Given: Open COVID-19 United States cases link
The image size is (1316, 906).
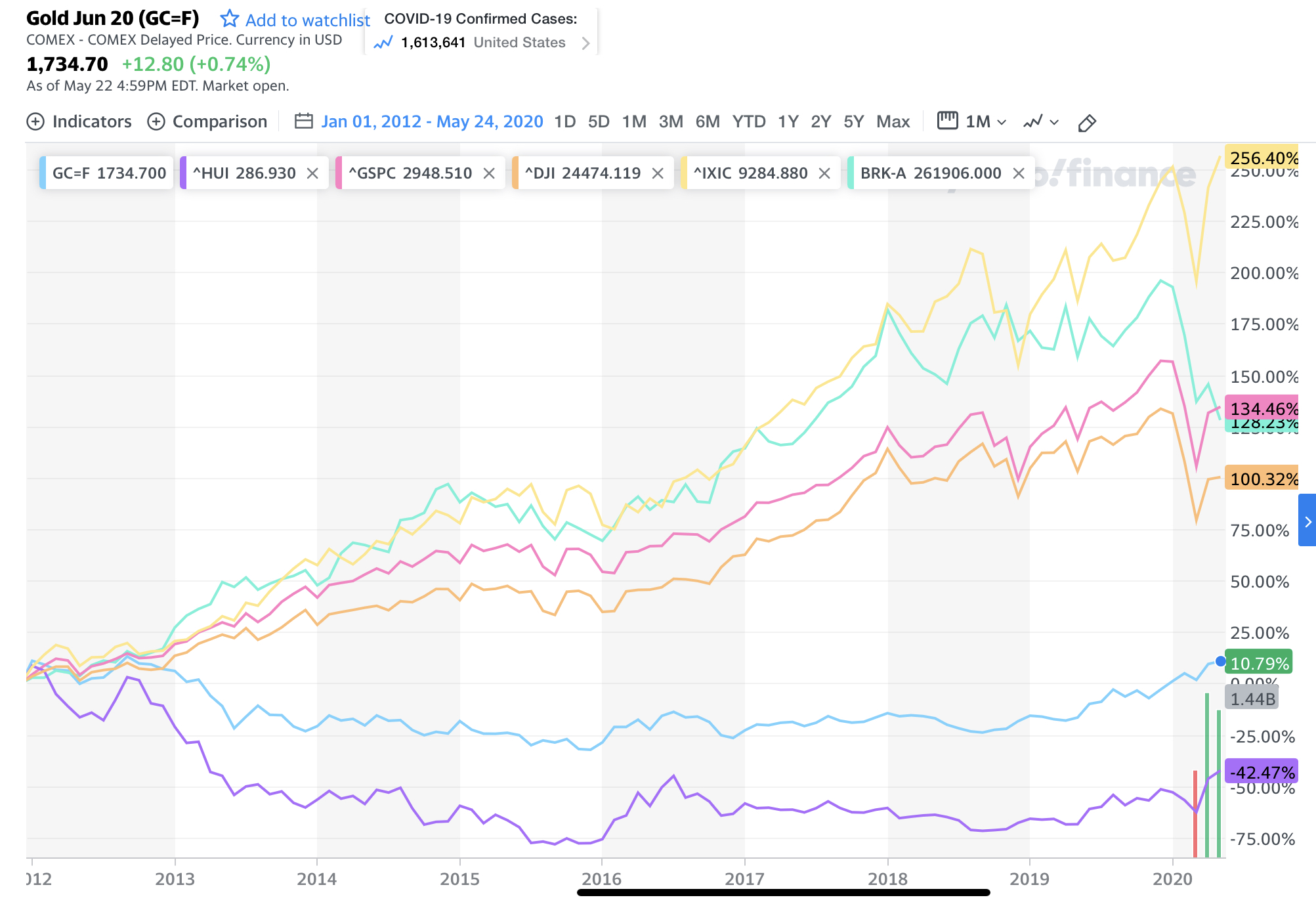Looking at the screenshot, I should (x=519, y=43).
